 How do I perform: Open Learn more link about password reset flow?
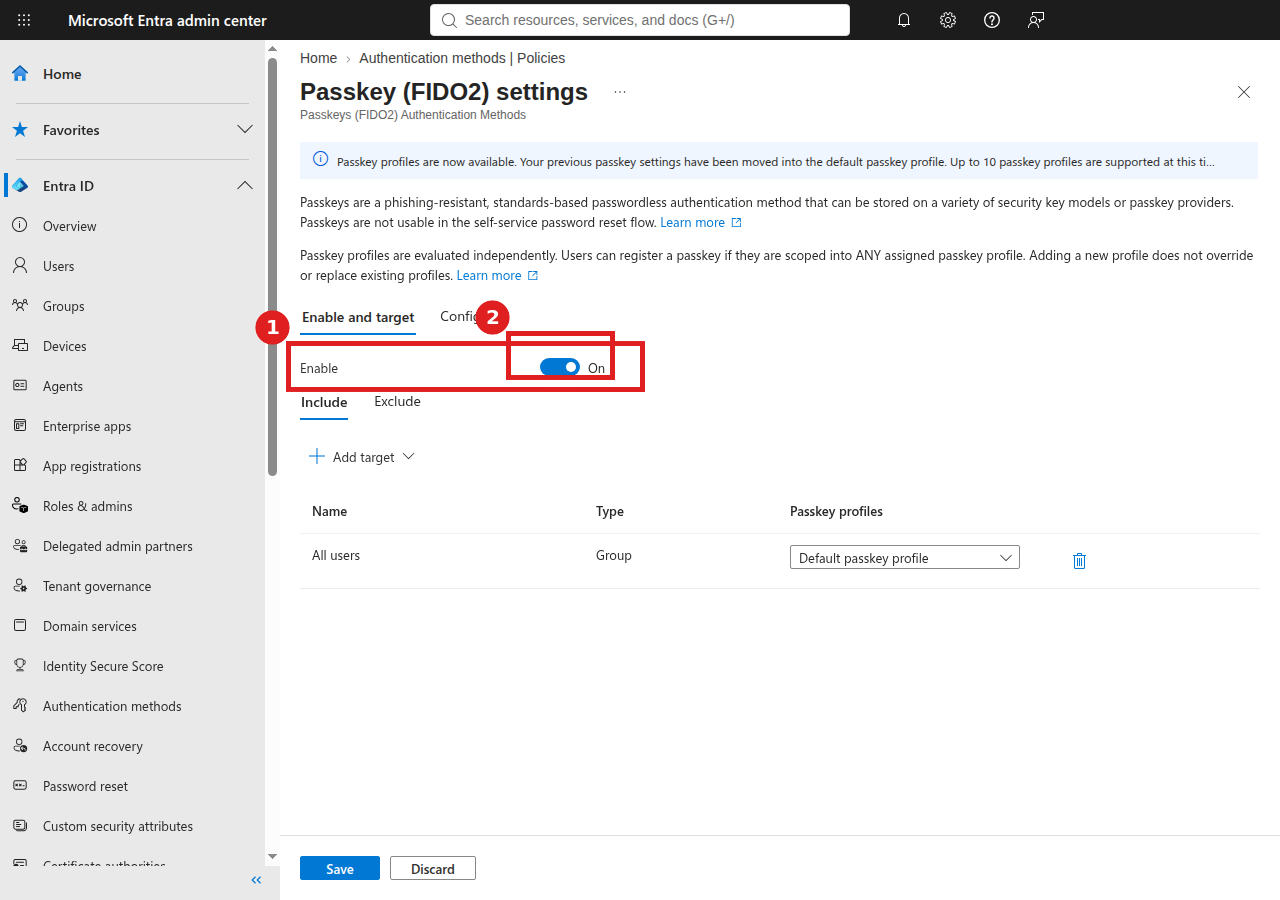[701, 223]
